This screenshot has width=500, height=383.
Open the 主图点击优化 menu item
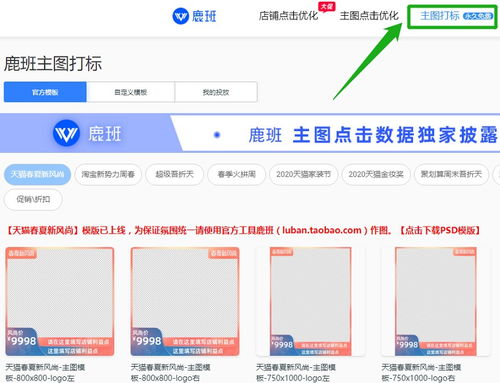pos(369,16)
